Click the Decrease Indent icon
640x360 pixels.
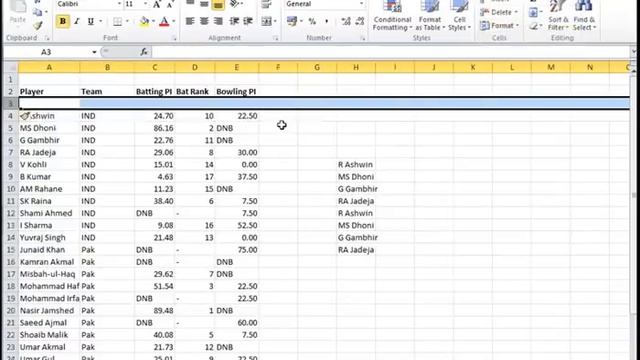point(234,21)
